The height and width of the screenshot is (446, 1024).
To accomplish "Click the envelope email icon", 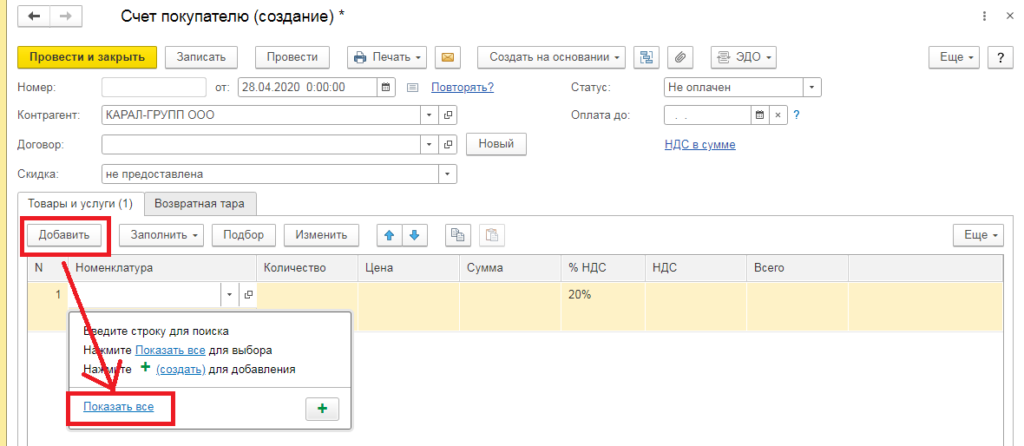I will coord(447,57).
